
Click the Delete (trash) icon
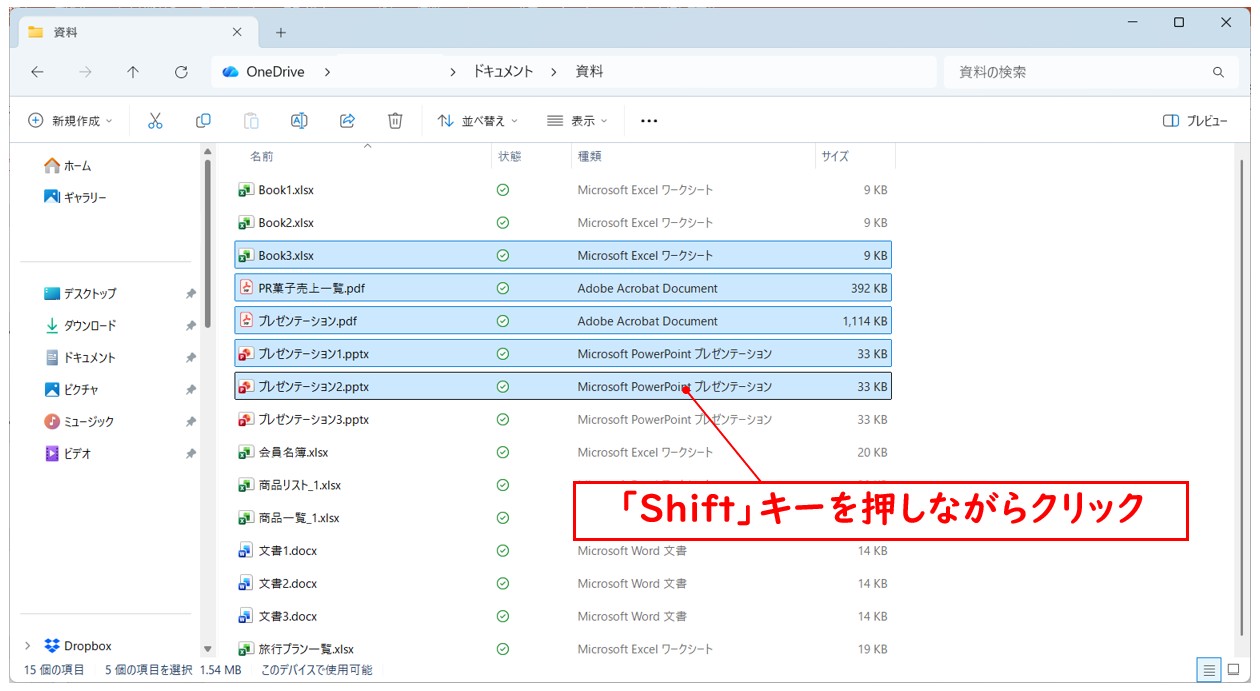(395, 120)
